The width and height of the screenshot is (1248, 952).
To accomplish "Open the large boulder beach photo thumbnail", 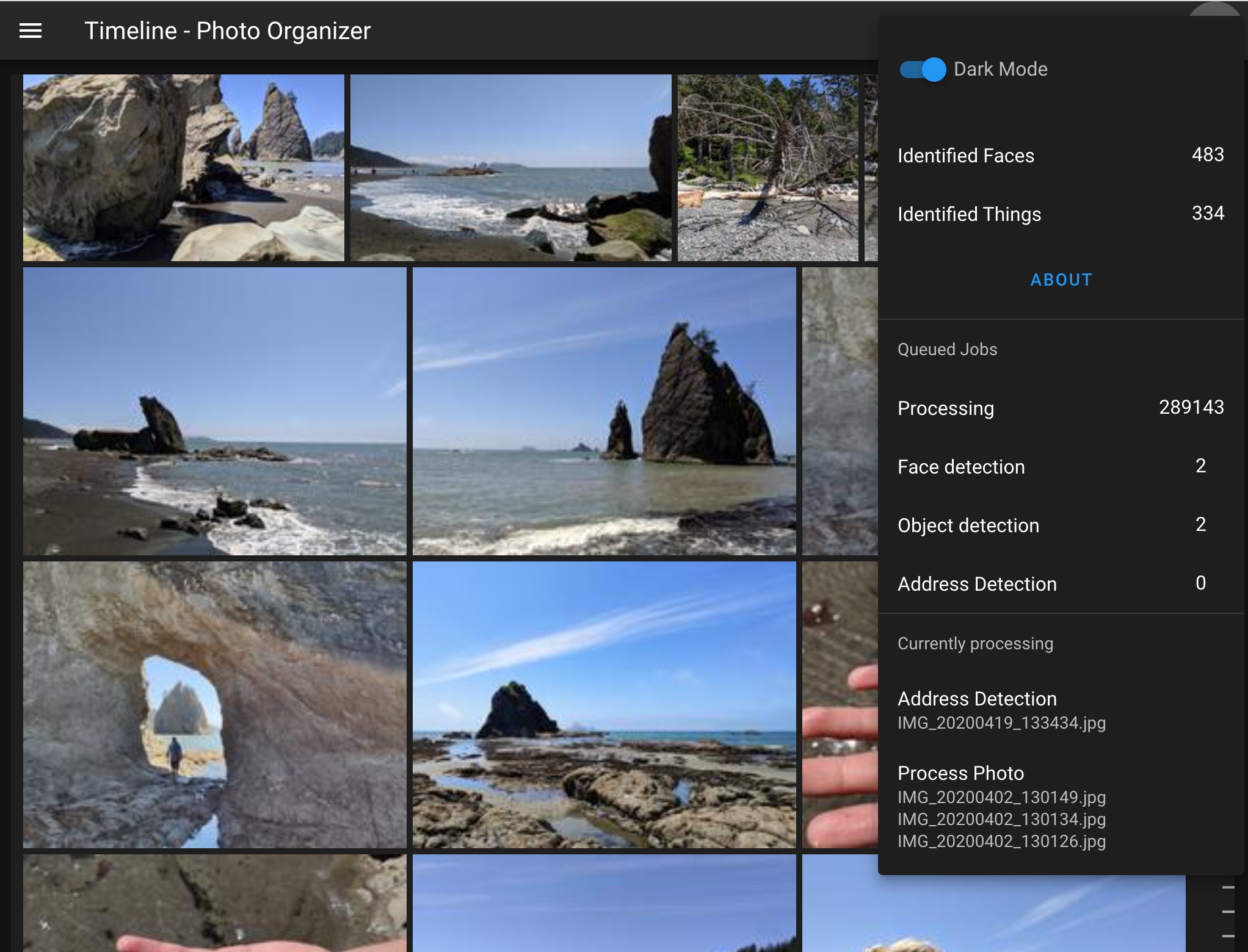I will click(183, 168).
